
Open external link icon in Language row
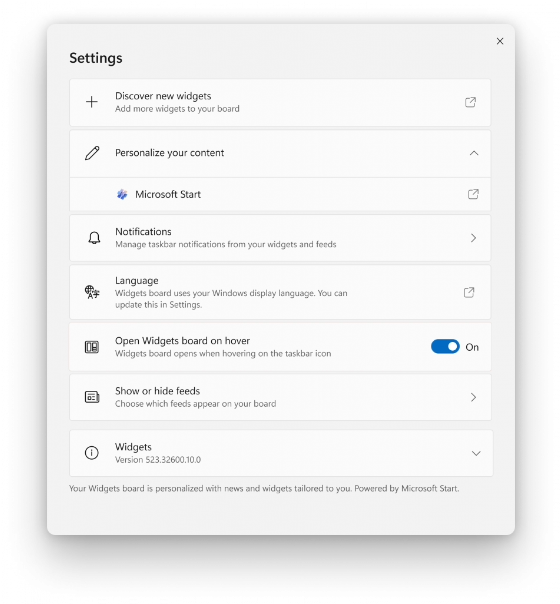(x=469, y=292)
